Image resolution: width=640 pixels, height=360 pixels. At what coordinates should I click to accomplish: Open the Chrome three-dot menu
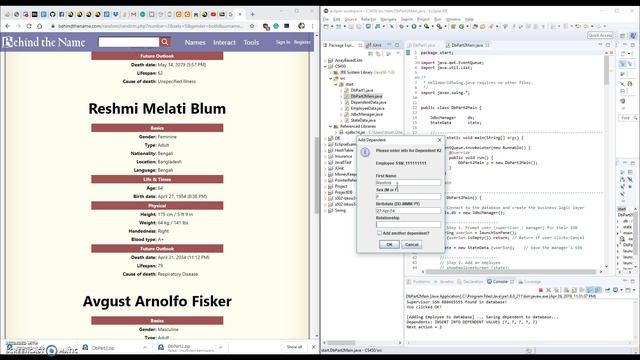point(313,26)
